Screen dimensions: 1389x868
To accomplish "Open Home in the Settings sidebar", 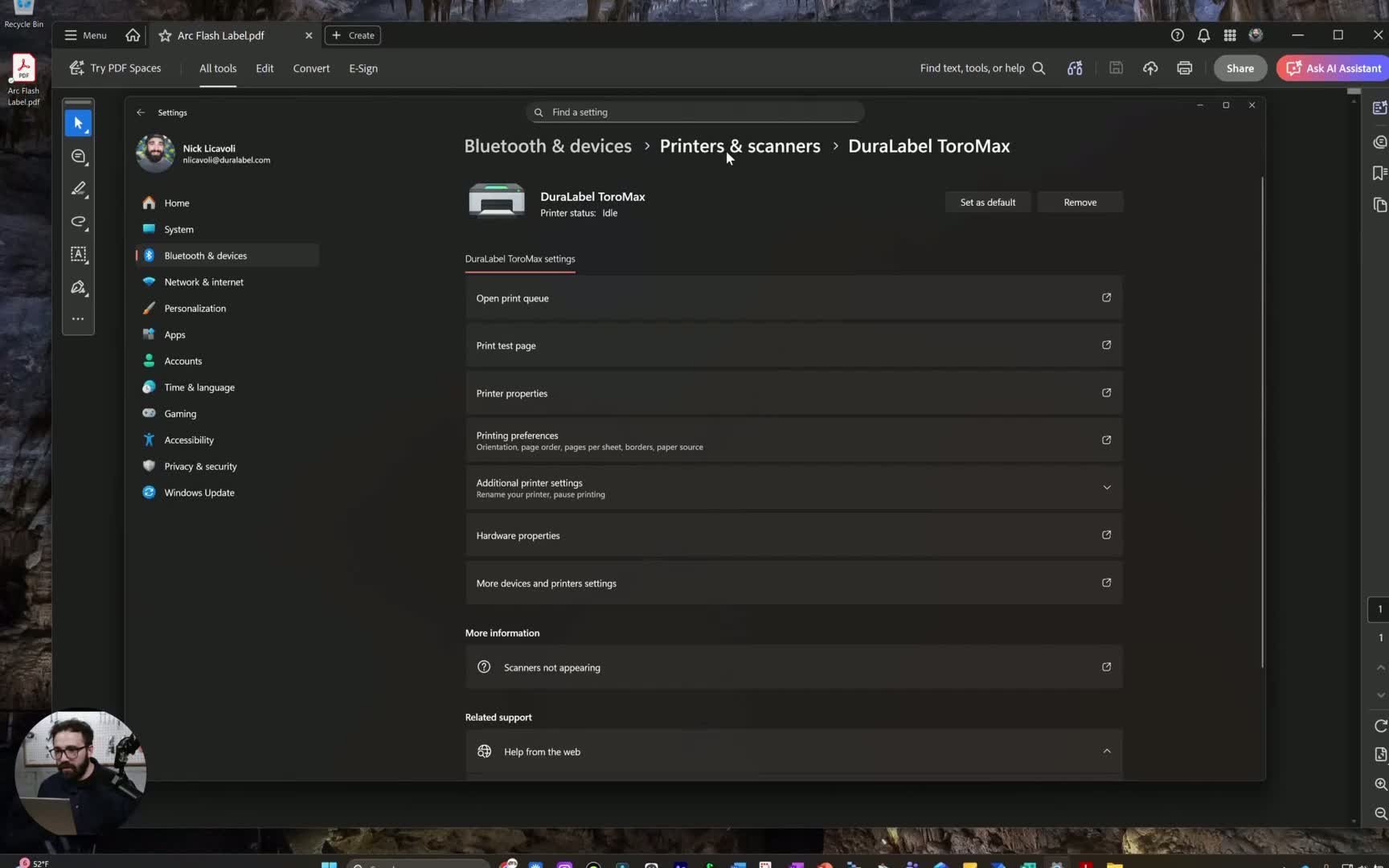I will [x=227, y=203].
